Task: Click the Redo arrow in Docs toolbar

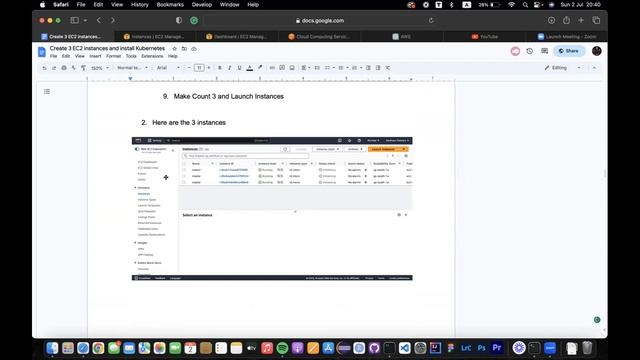Action: [x=54, y=68]
